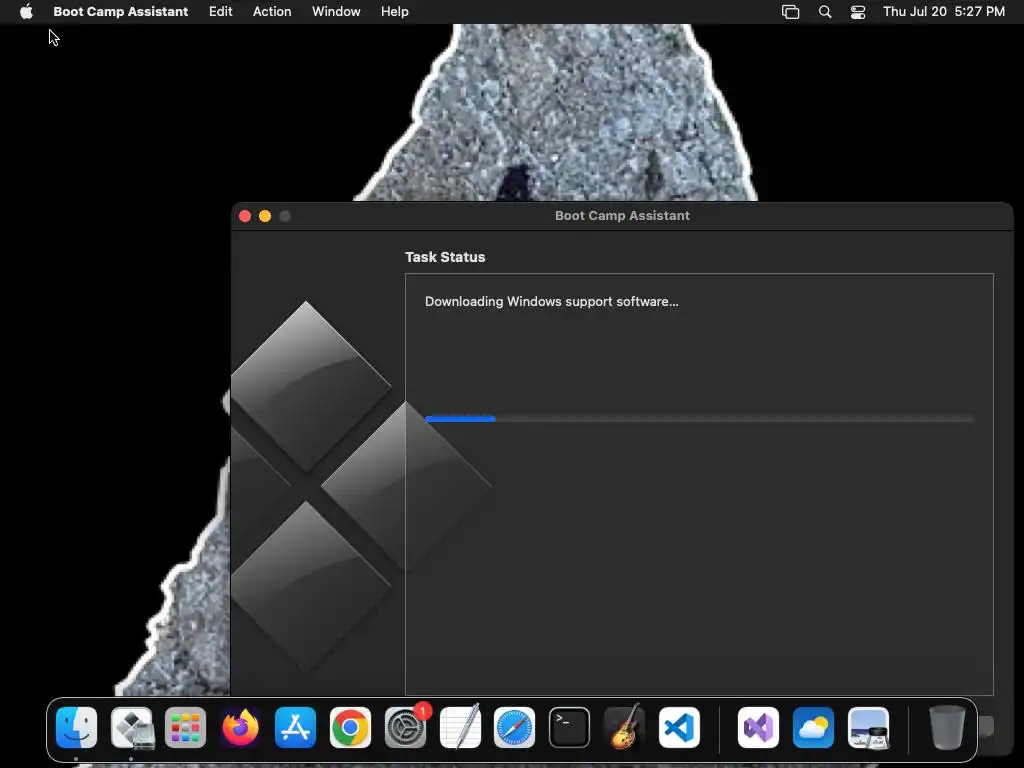Image resolution: width=1024 pixels, height=768 pixels.
Task: Open Control Center from menu bar
Action: [858, 12]
